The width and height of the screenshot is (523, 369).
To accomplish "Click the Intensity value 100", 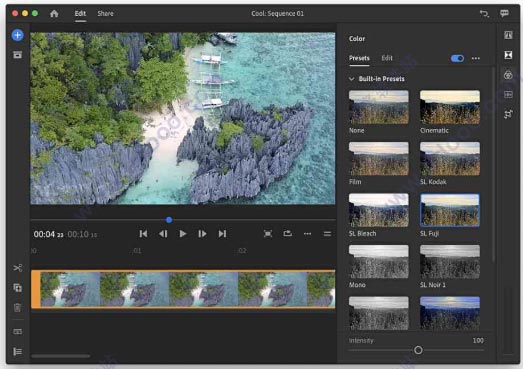I will coord(478,341).
